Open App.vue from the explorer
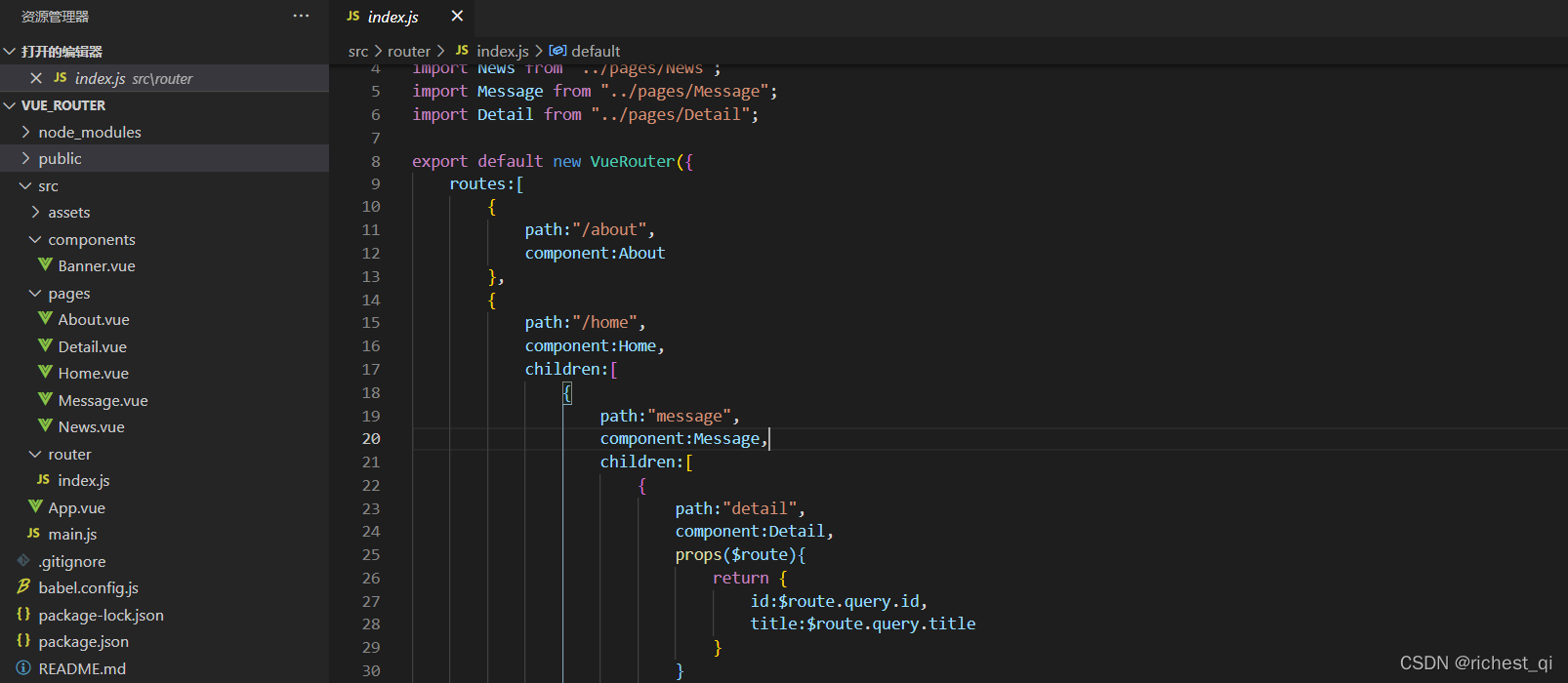Viewport: 1568px width, 683px height. [77, 507]
